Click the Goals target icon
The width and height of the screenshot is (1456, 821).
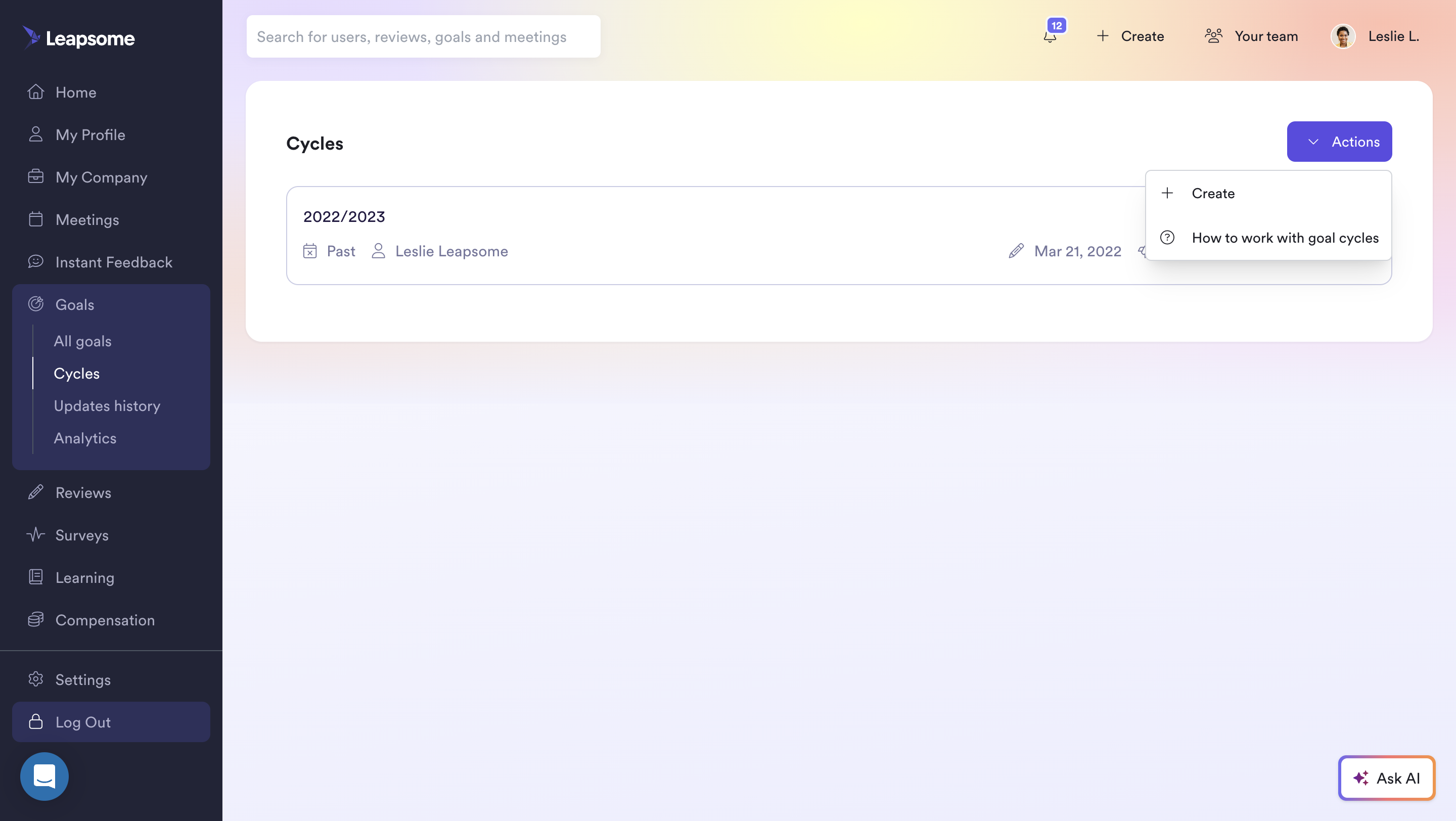35,304
